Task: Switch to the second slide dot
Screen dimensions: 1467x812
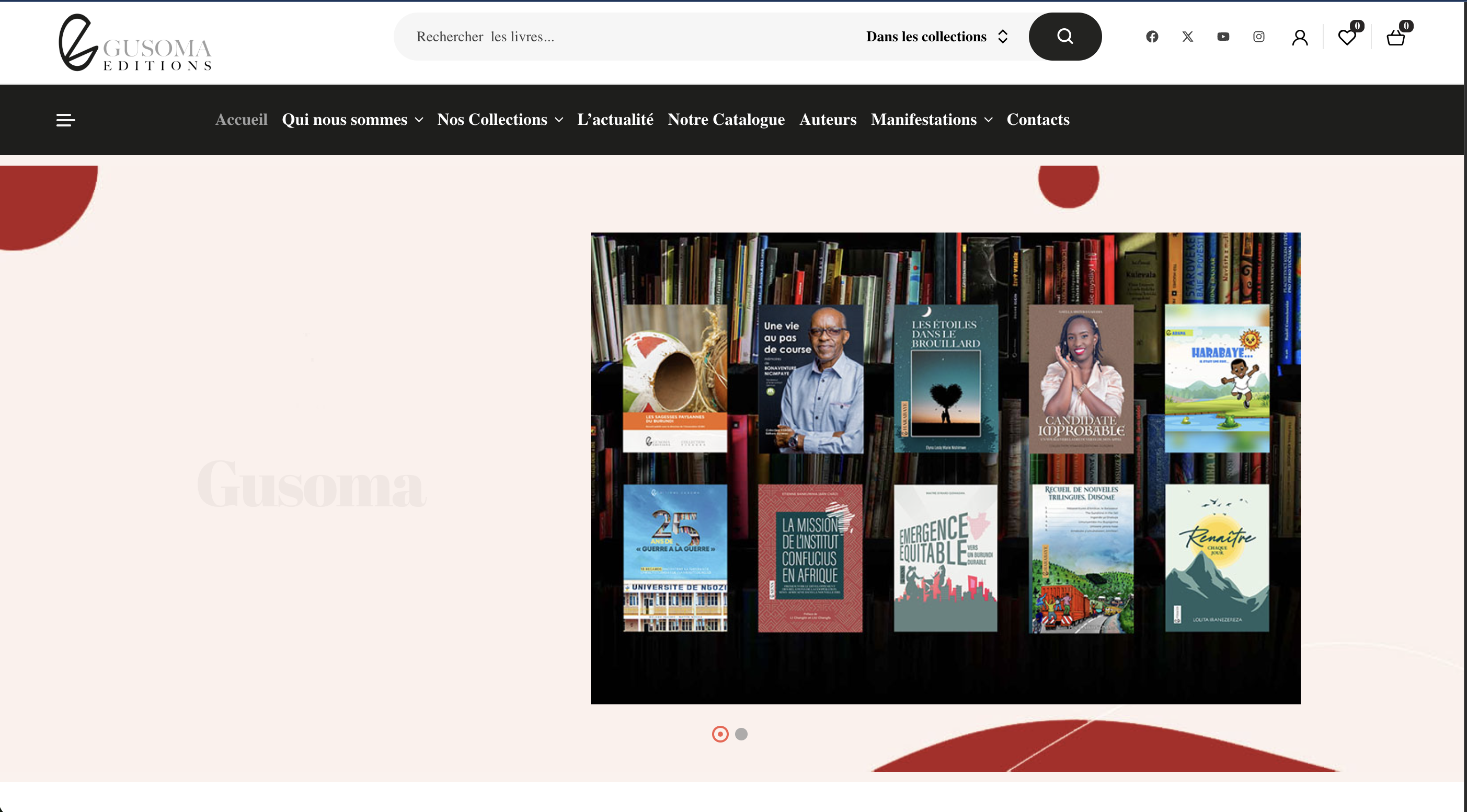Action: click(x=741, y=734)
